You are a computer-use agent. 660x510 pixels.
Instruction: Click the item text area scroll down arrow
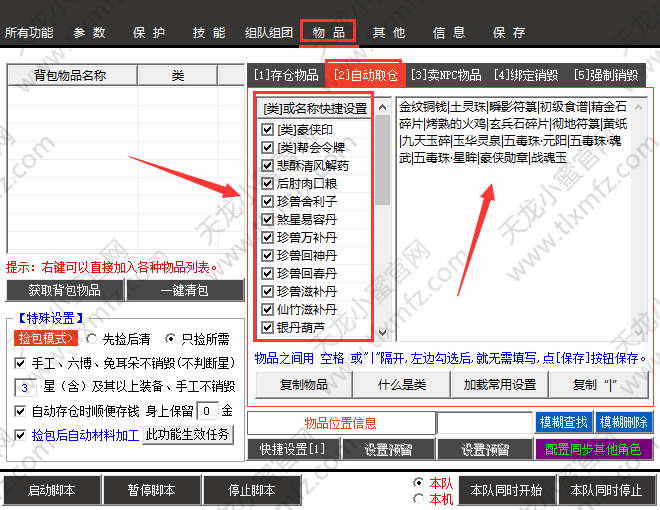tap(639, 332)
